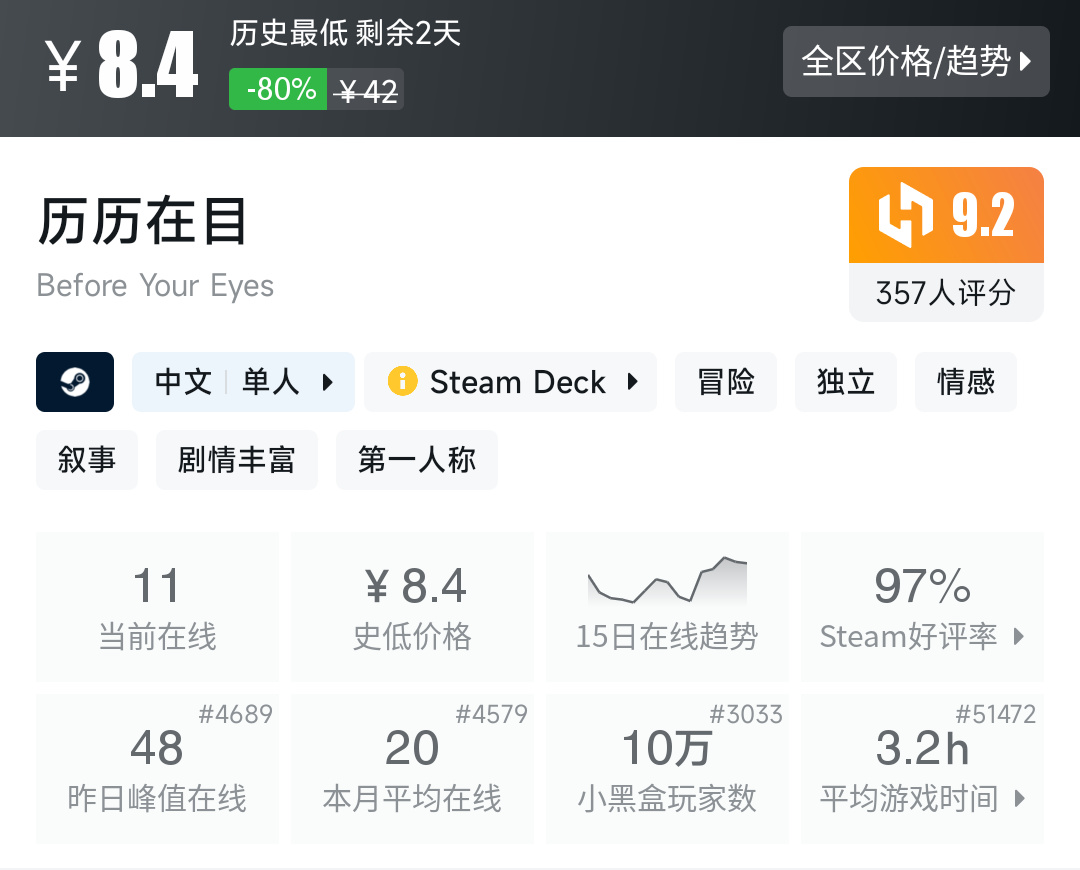Open the 15日在线趋势 trend chart
The image size is (1080, 870).
[x=667, y=606]
